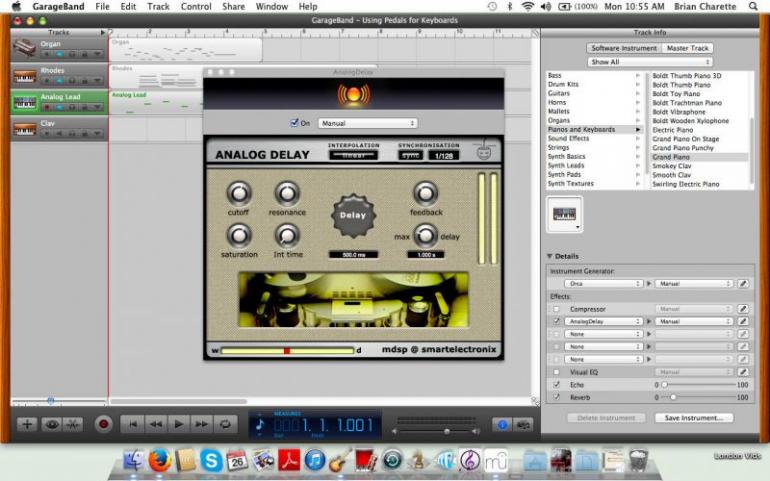Add a new track with plus button

(27, 424)
